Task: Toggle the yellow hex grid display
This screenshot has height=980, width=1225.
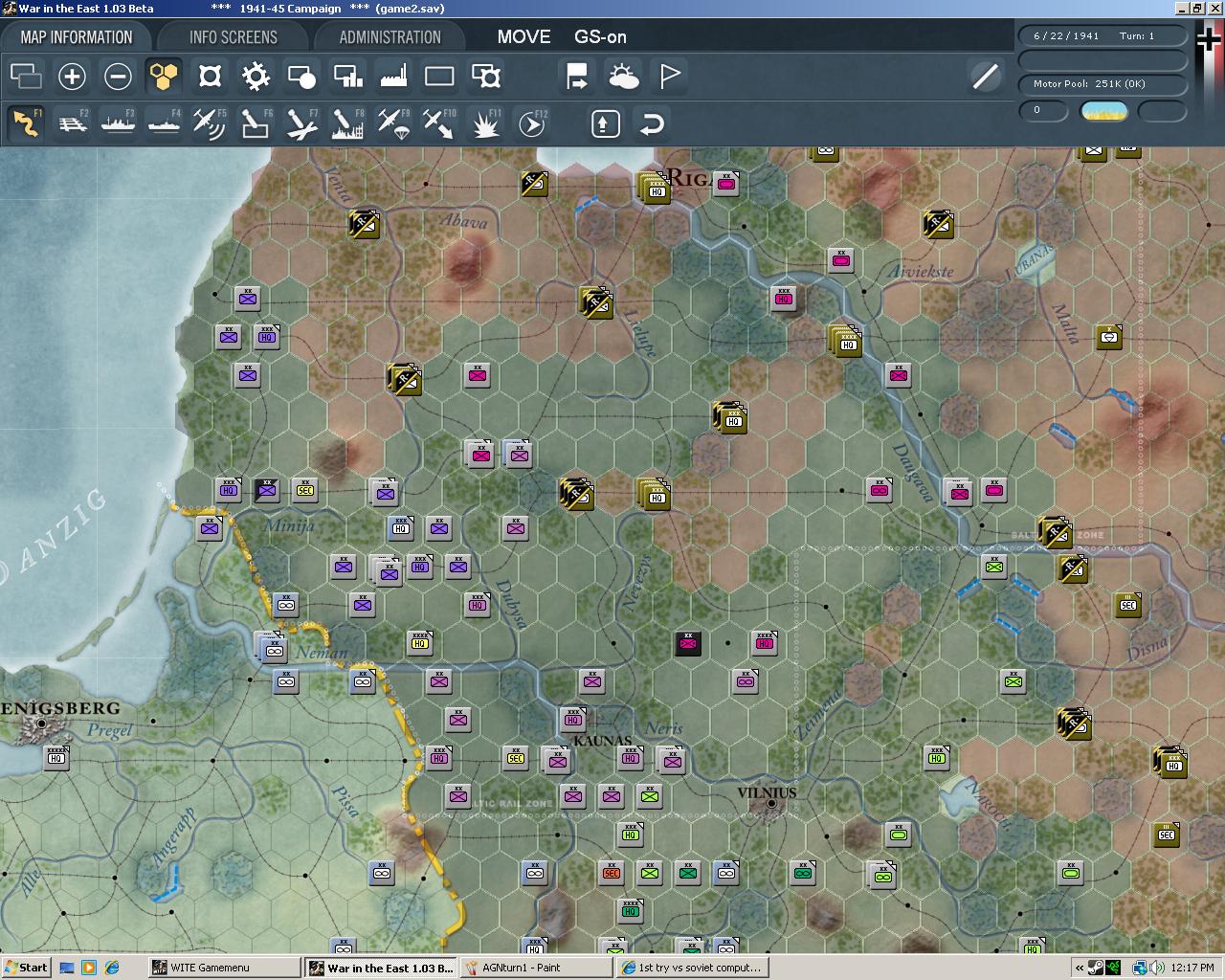Action: 164,76
